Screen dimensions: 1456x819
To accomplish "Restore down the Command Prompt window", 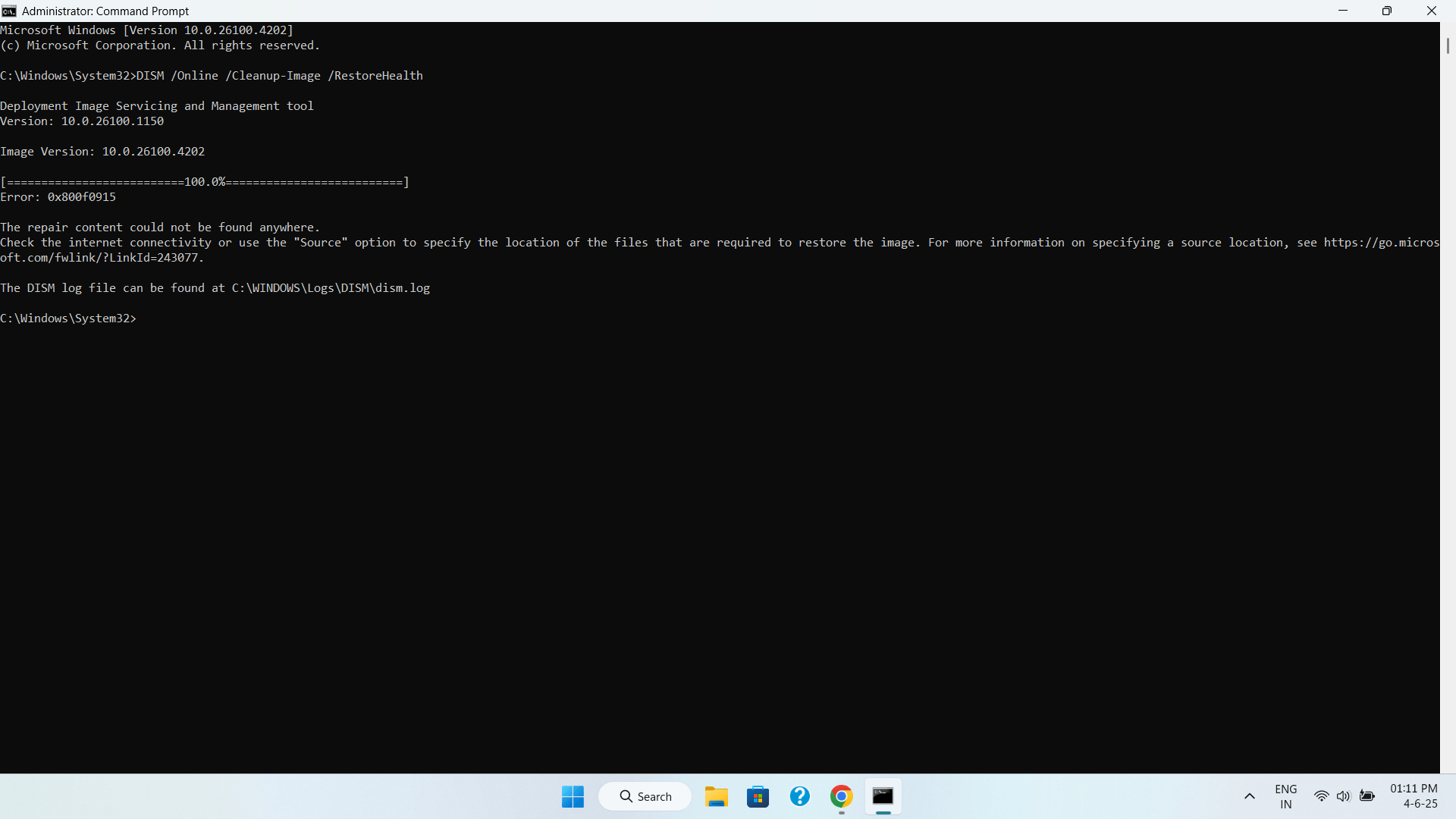I will tap(1387, 11).
